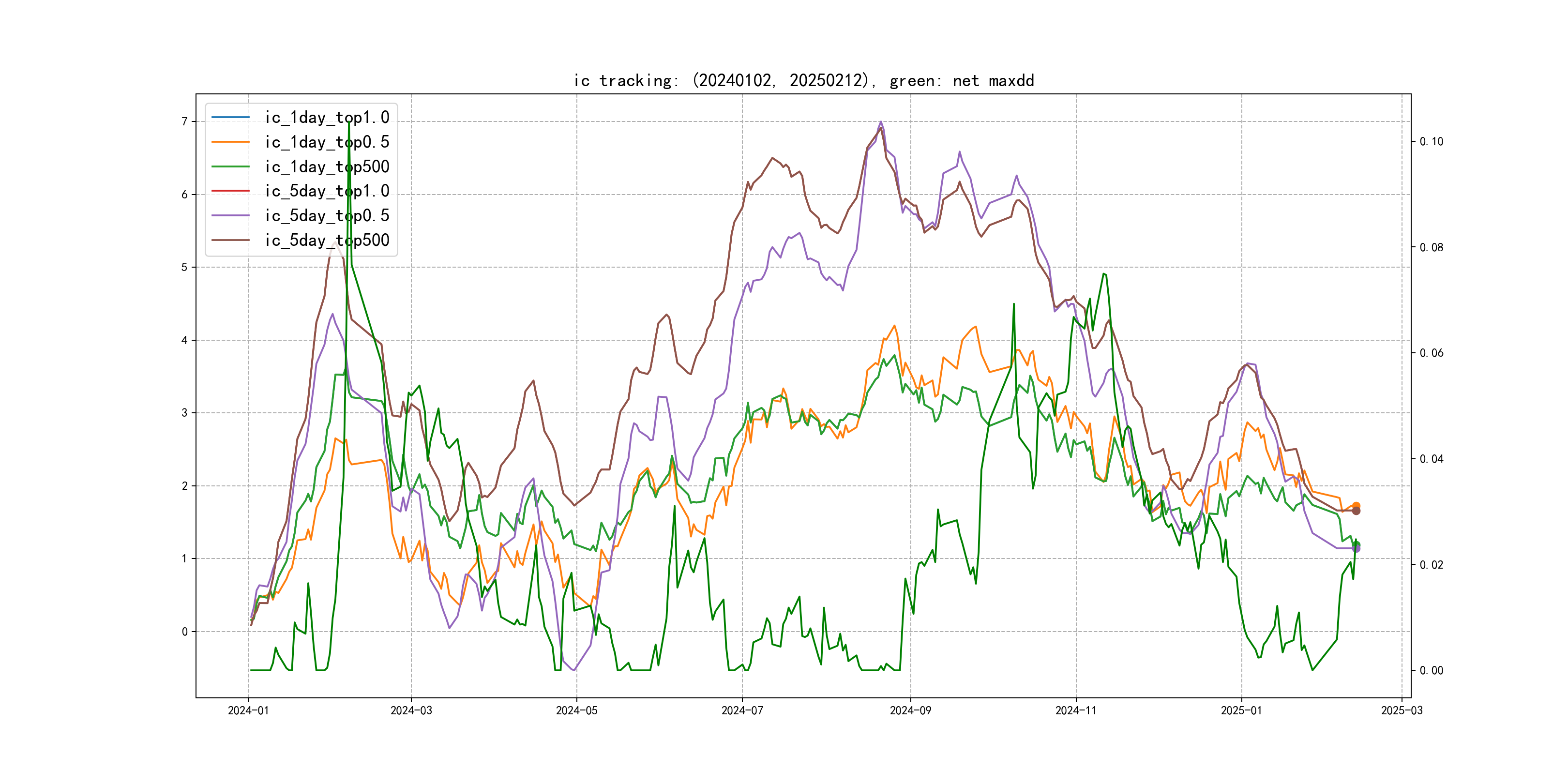This screenshot has width=1568, height=784.
Task: Click the red ic_5day_top1.0 legend line
Action: 230,191
